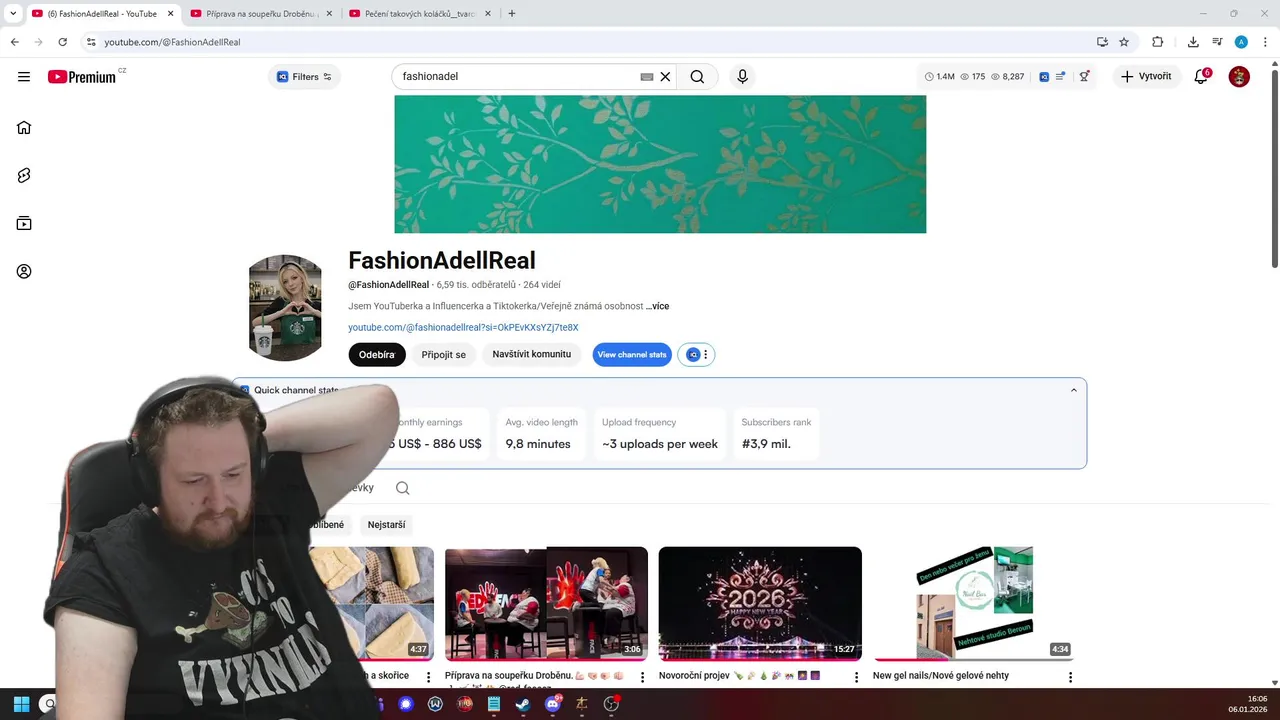Open Home from the left sidebar
Viewport: 1280px width, 720px height.
24,127
